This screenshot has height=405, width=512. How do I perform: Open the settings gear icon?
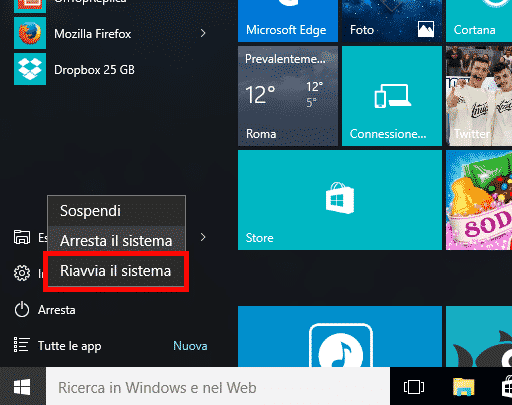click(22, 273)
